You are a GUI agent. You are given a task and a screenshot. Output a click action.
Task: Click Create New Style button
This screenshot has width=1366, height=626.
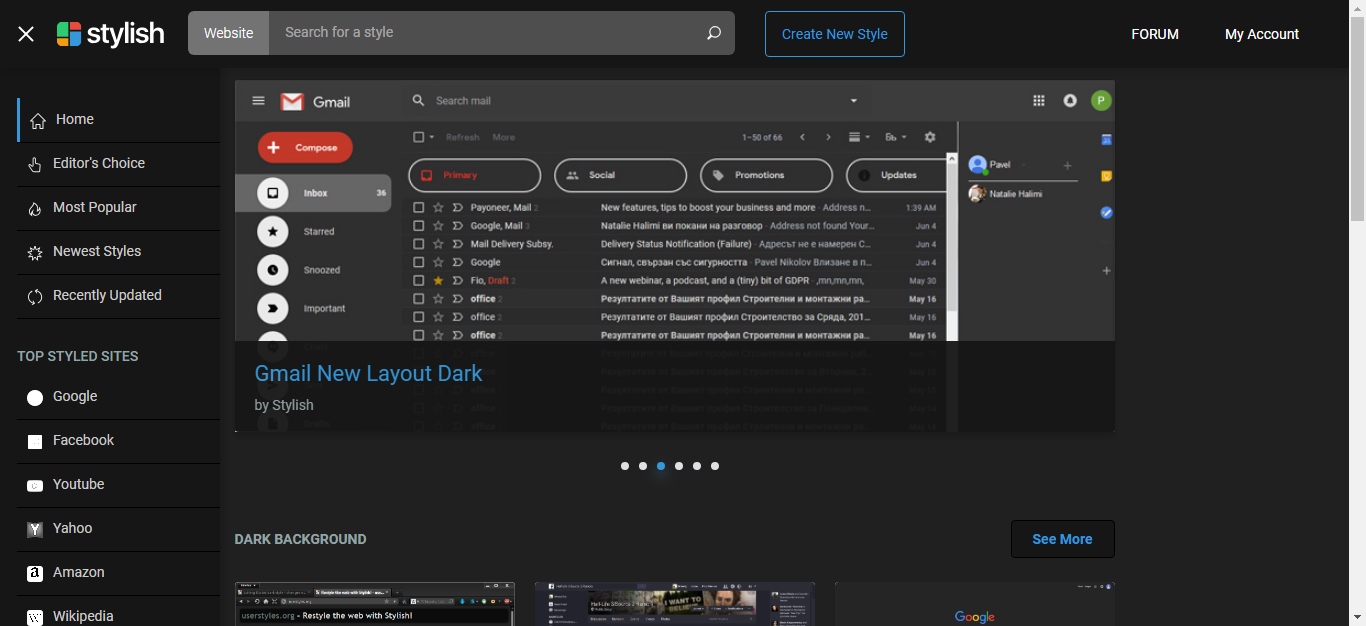835,34
